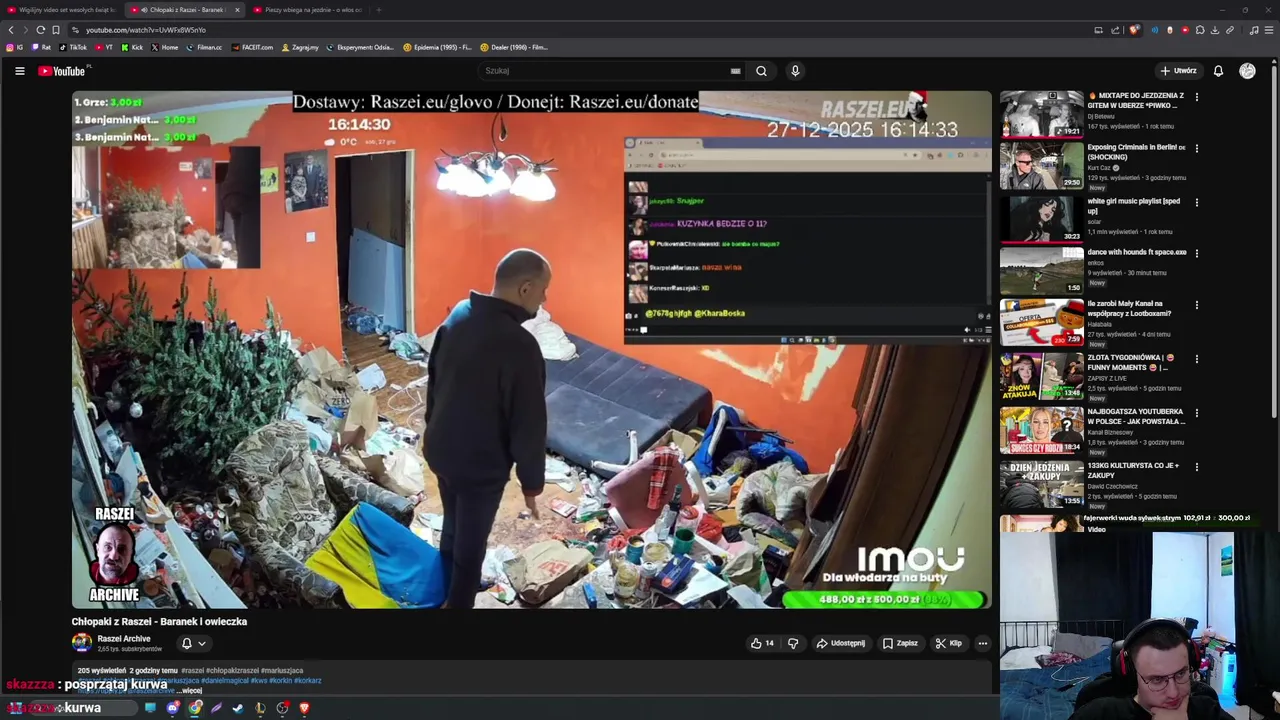Screen dimensions: 1280x720
Task: Close the Chłopaki z Raszei tab
Action: [x=237, y=10]
